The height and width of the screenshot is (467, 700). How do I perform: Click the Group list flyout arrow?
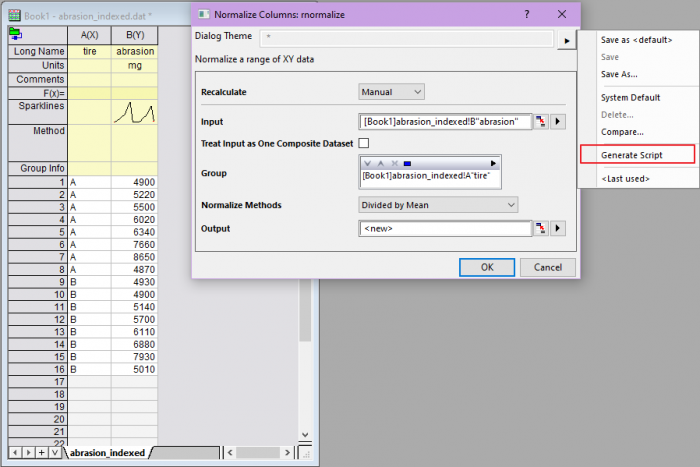pyautogui.click(x=492, y=162)
